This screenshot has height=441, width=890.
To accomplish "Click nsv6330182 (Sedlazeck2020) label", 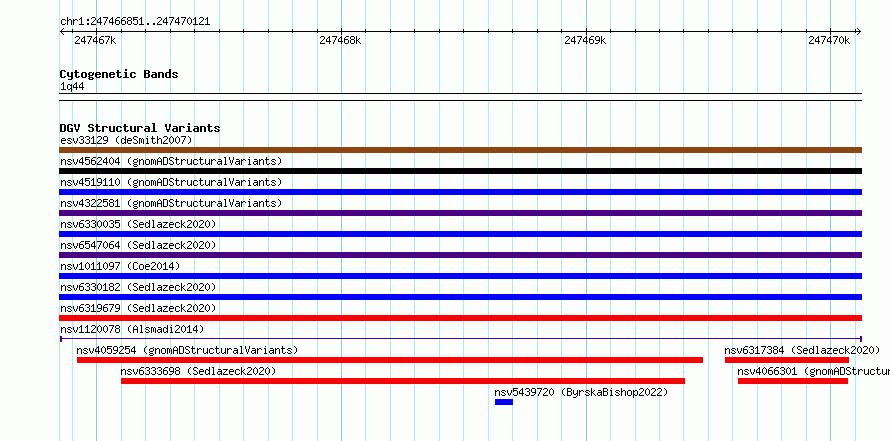I will (138, 287).
